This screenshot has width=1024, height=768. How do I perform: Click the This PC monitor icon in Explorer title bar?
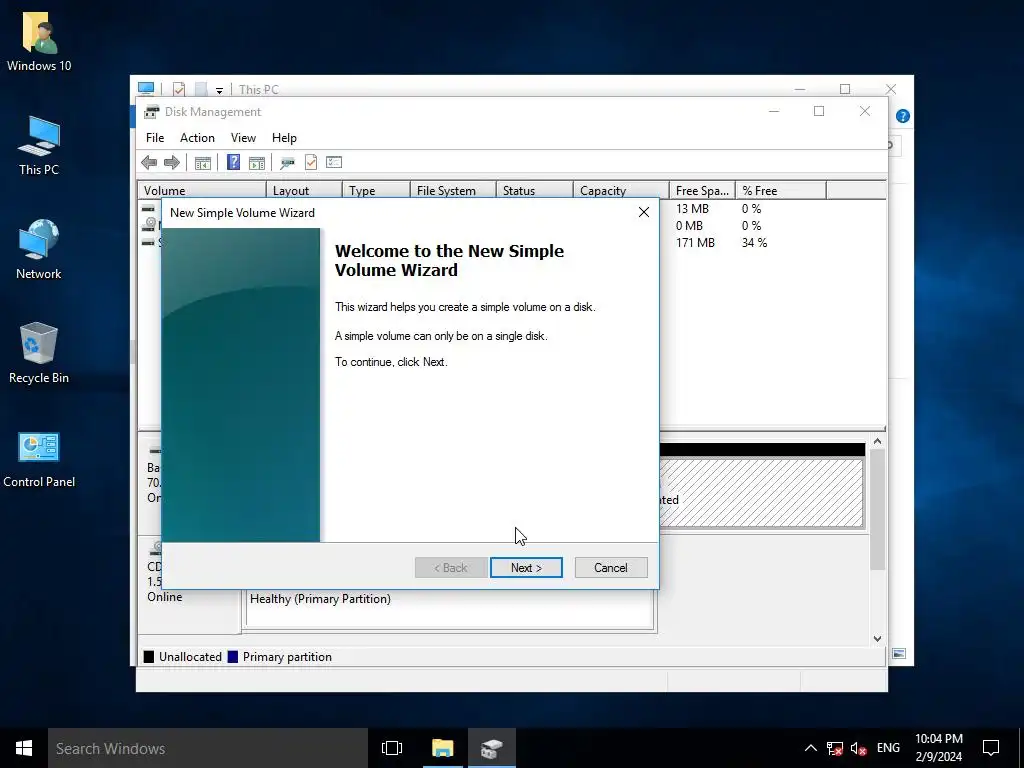pyautogui.click(x=146, y=89)
